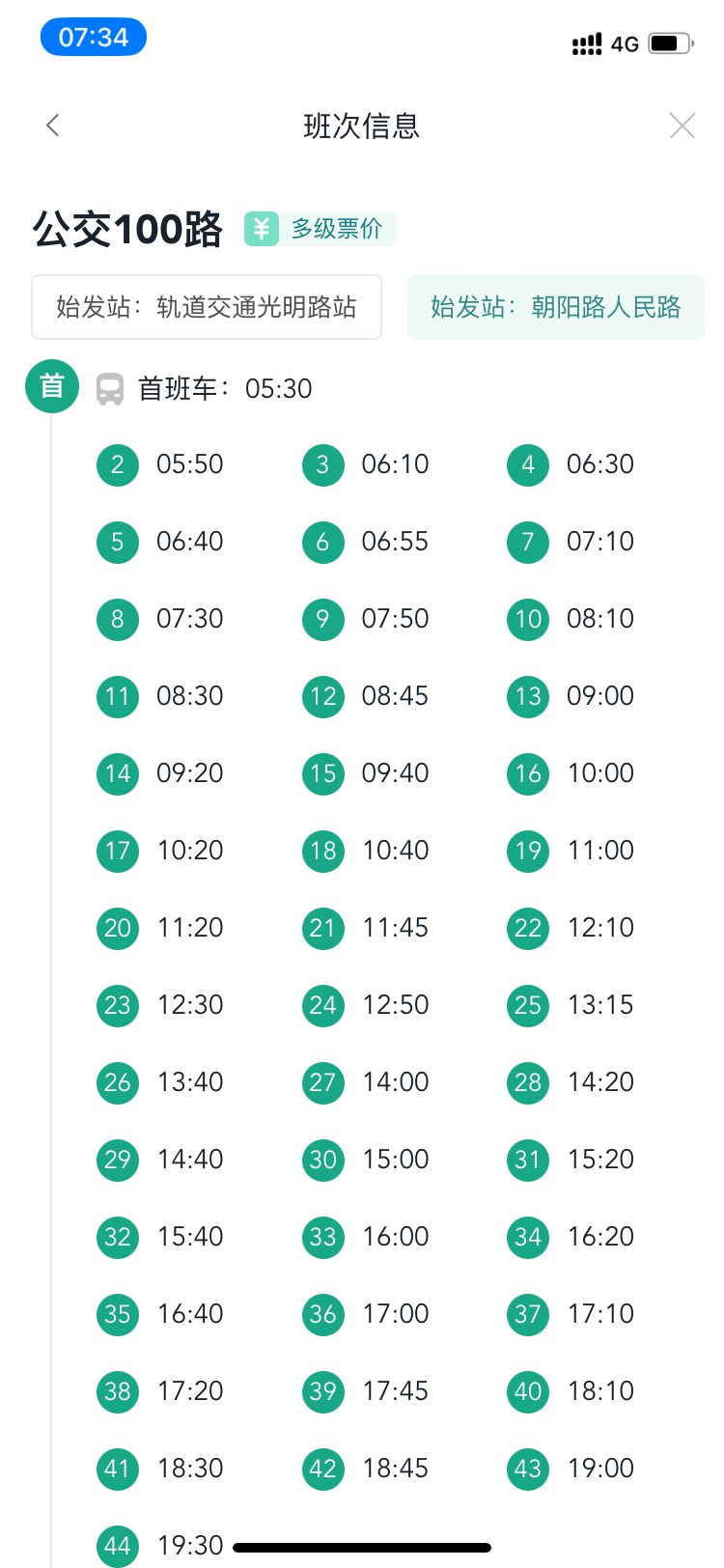Select the 07:50 departure time

pos(395,619)
